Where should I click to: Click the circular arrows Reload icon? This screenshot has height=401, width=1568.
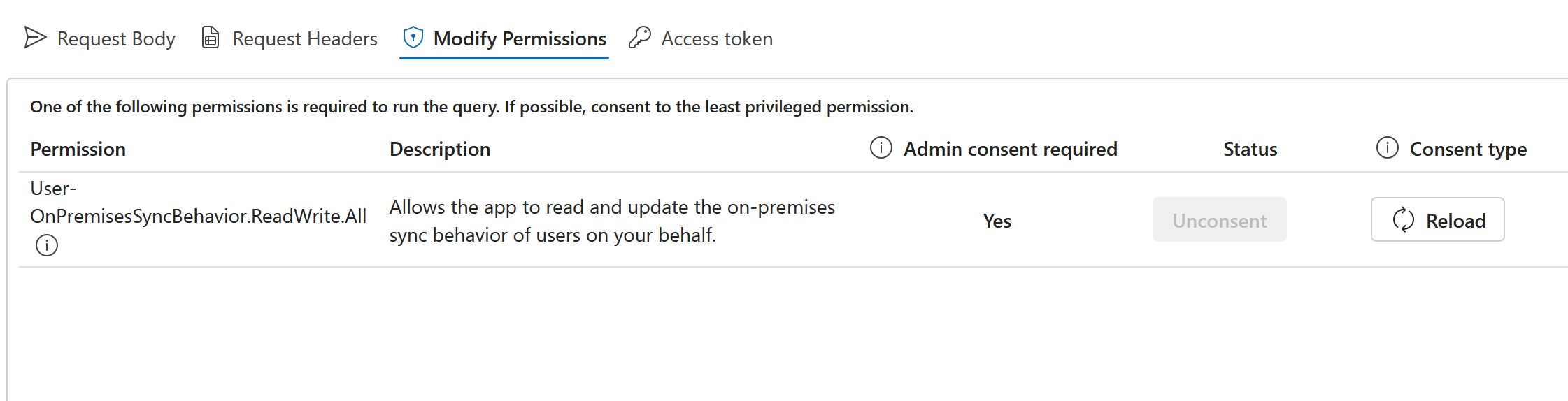1403,220
